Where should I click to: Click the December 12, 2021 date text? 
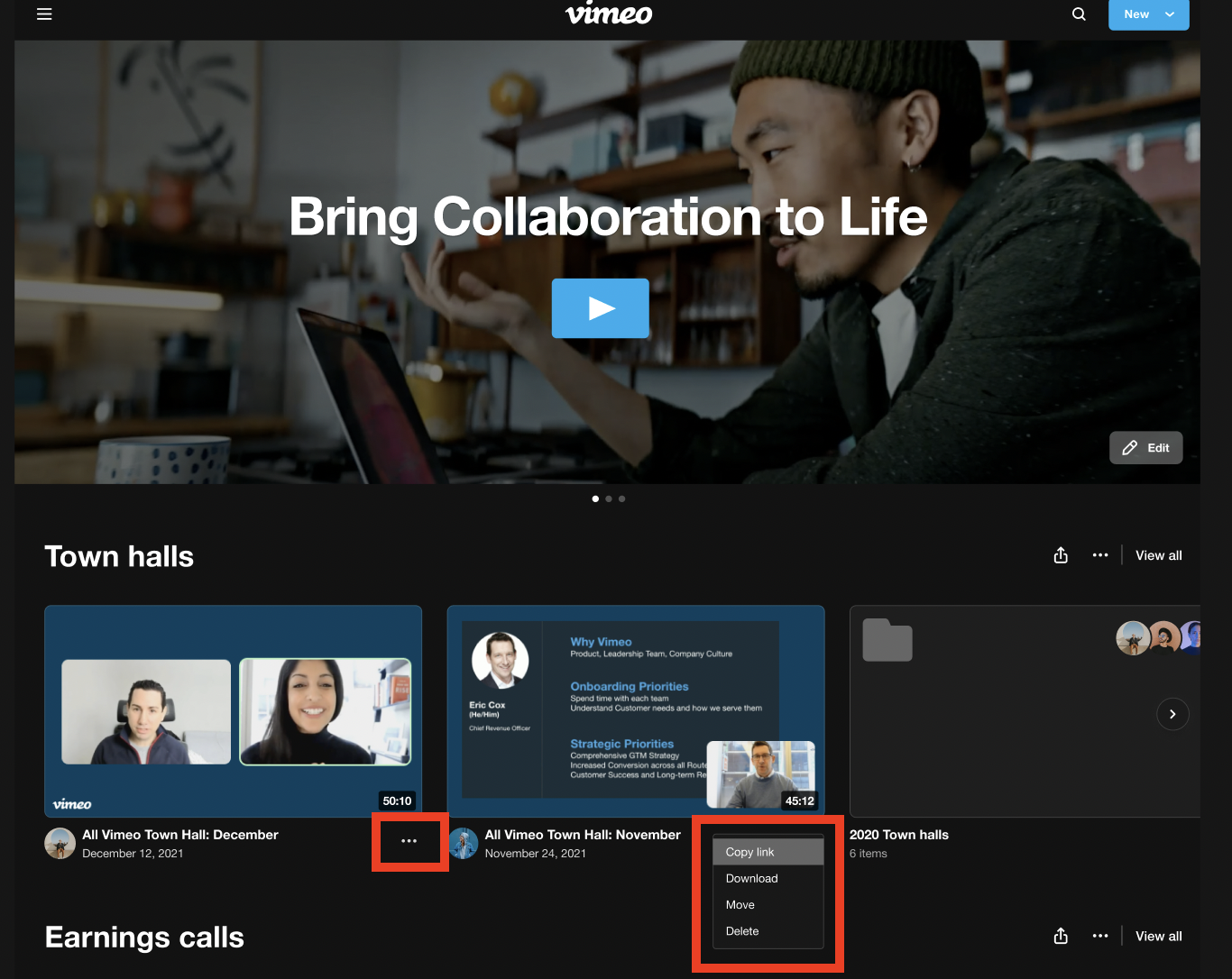[x=133, y=854]
